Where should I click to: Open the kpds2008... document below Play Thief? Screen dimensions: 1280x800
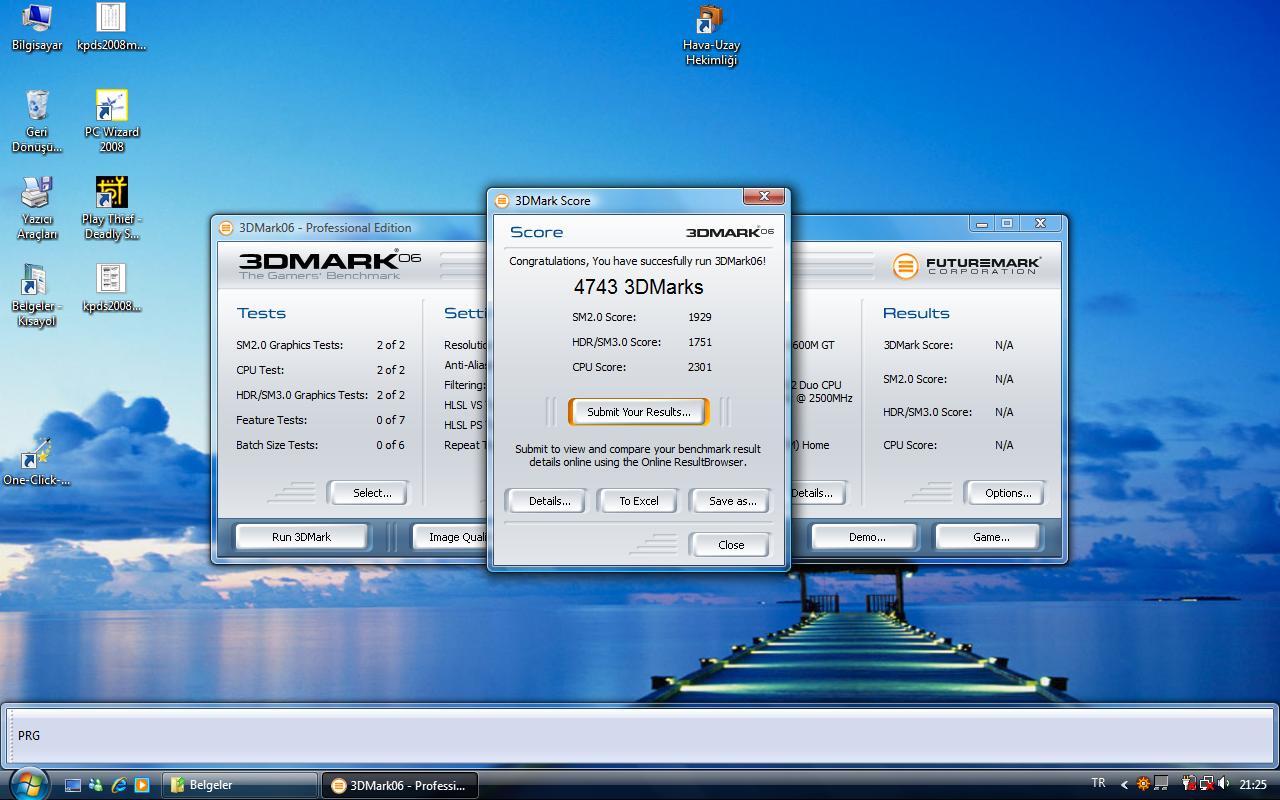(x=111, y=288)
